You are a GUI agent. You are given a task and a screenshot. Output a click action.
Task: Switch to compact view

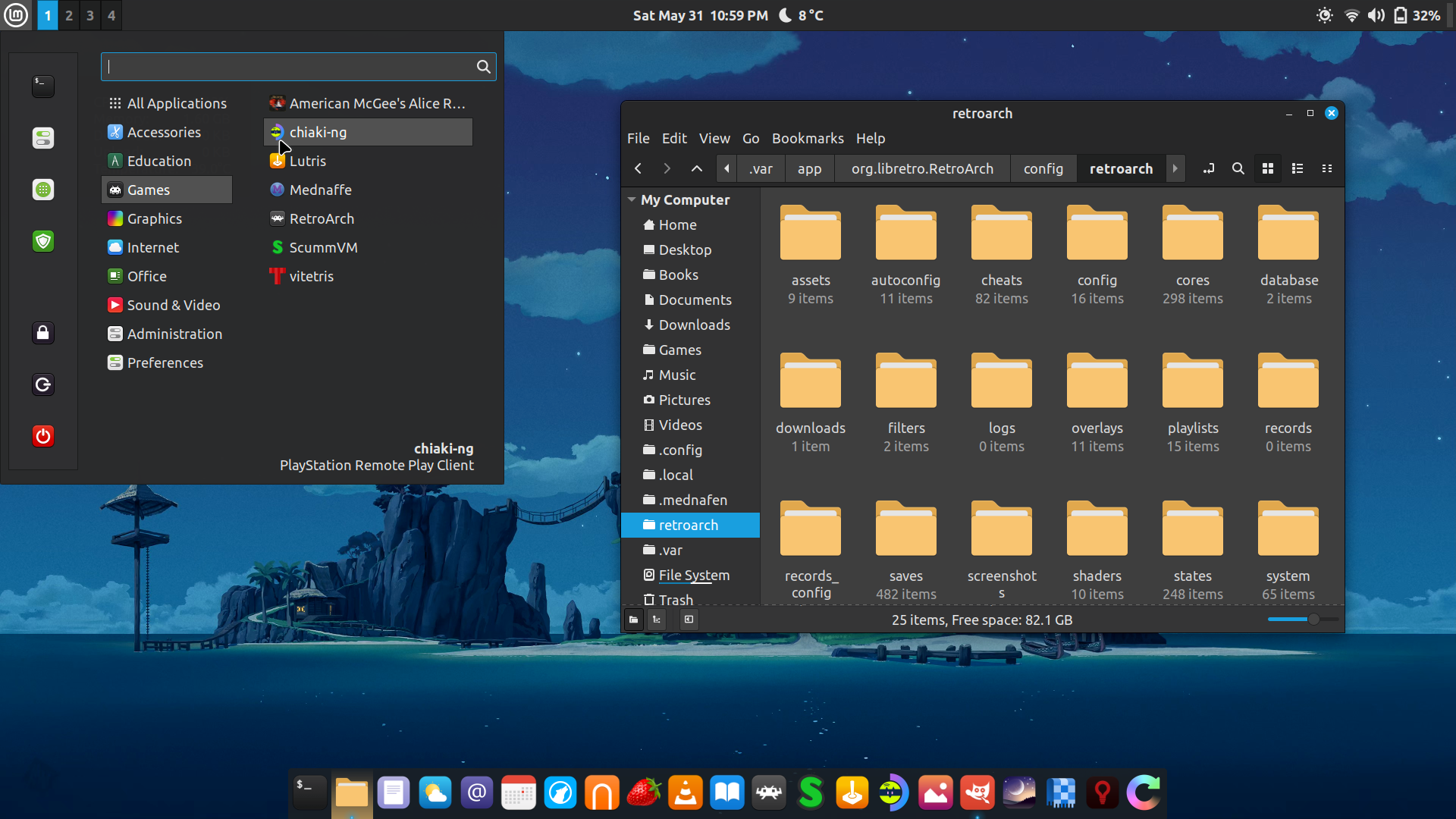pyautogui.click(x=1327, y=168)
